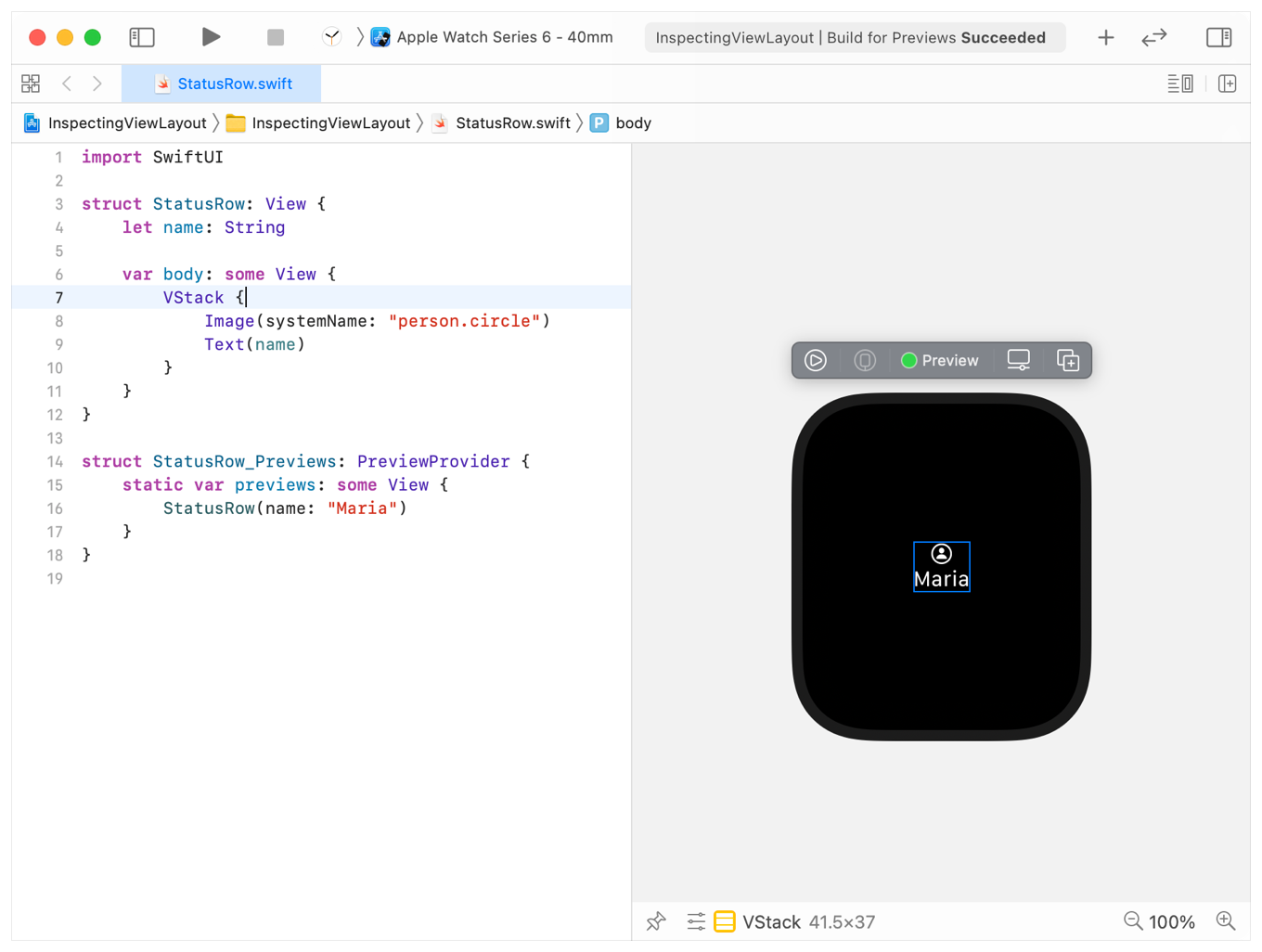This screenshot has width=1262, height=952.
Task: Run the app with the play toolbar button
Action: pos(211,37)
